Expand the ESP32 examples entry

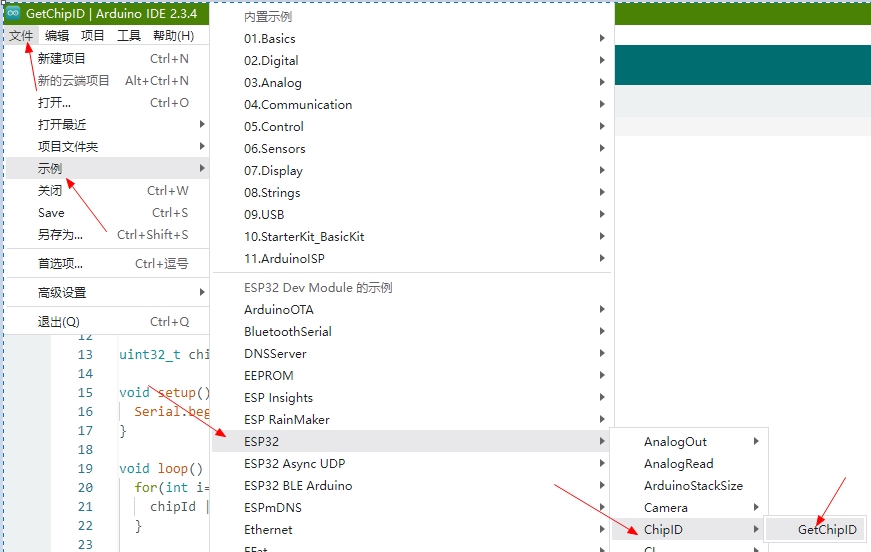click(x=412, y=441)
